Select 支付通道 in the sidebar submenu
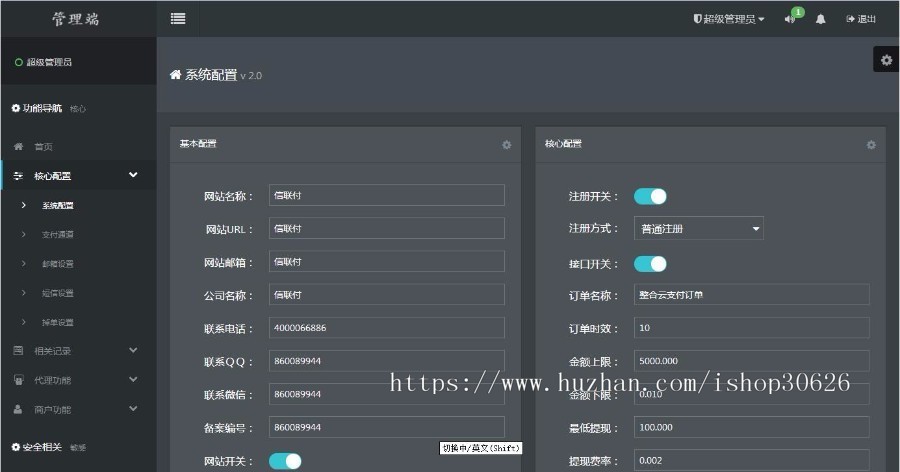Image resolution: width=900 pixels, height=472 pixels. pyautogui.click(x=57, y=234)
